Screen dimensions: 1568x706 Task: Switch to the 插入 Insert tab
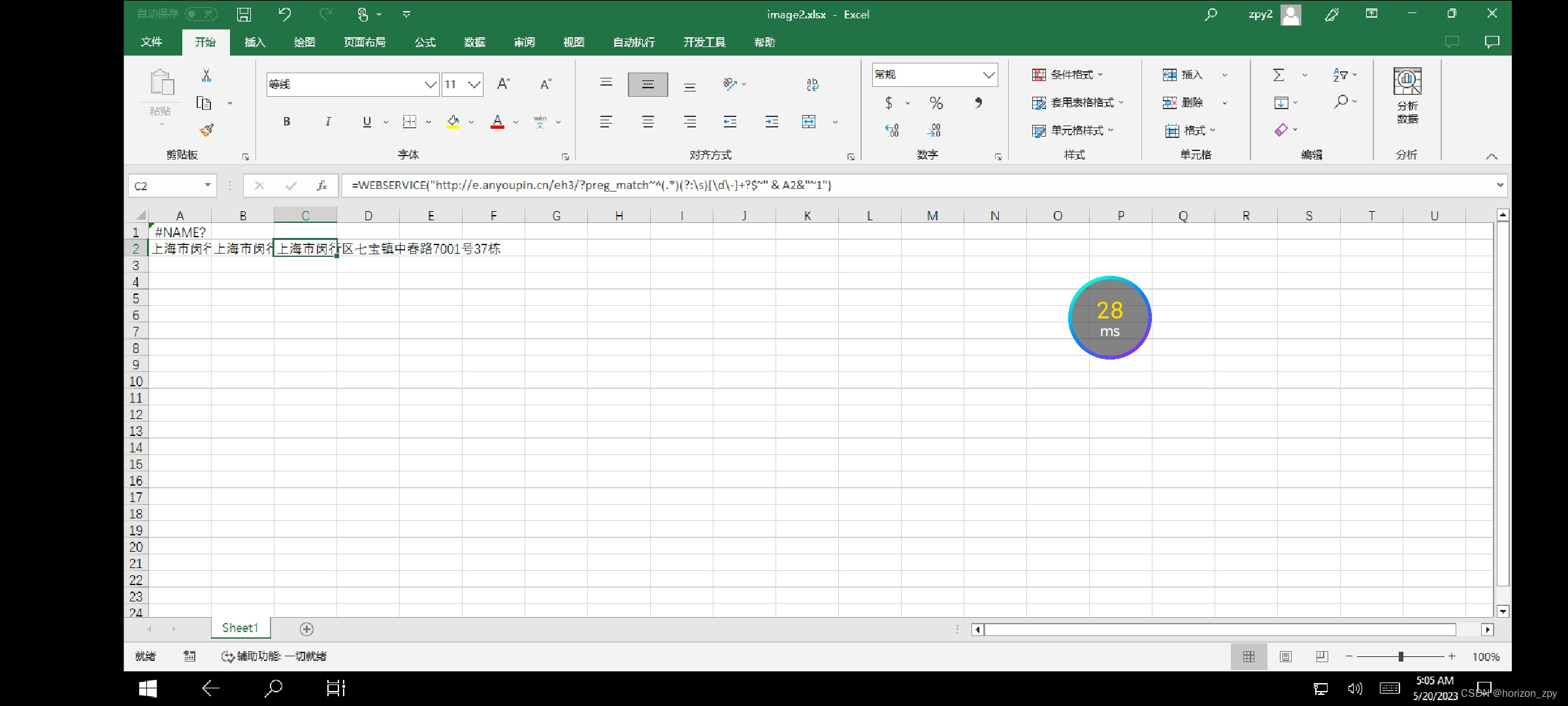click(255, 42)
